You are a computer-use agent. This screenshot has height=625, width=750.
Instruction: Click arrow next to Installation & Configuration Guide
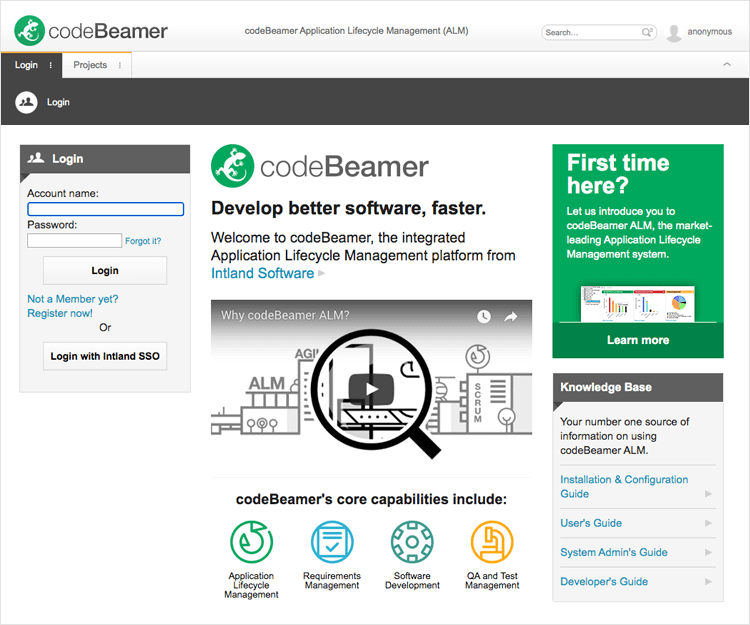708,493
